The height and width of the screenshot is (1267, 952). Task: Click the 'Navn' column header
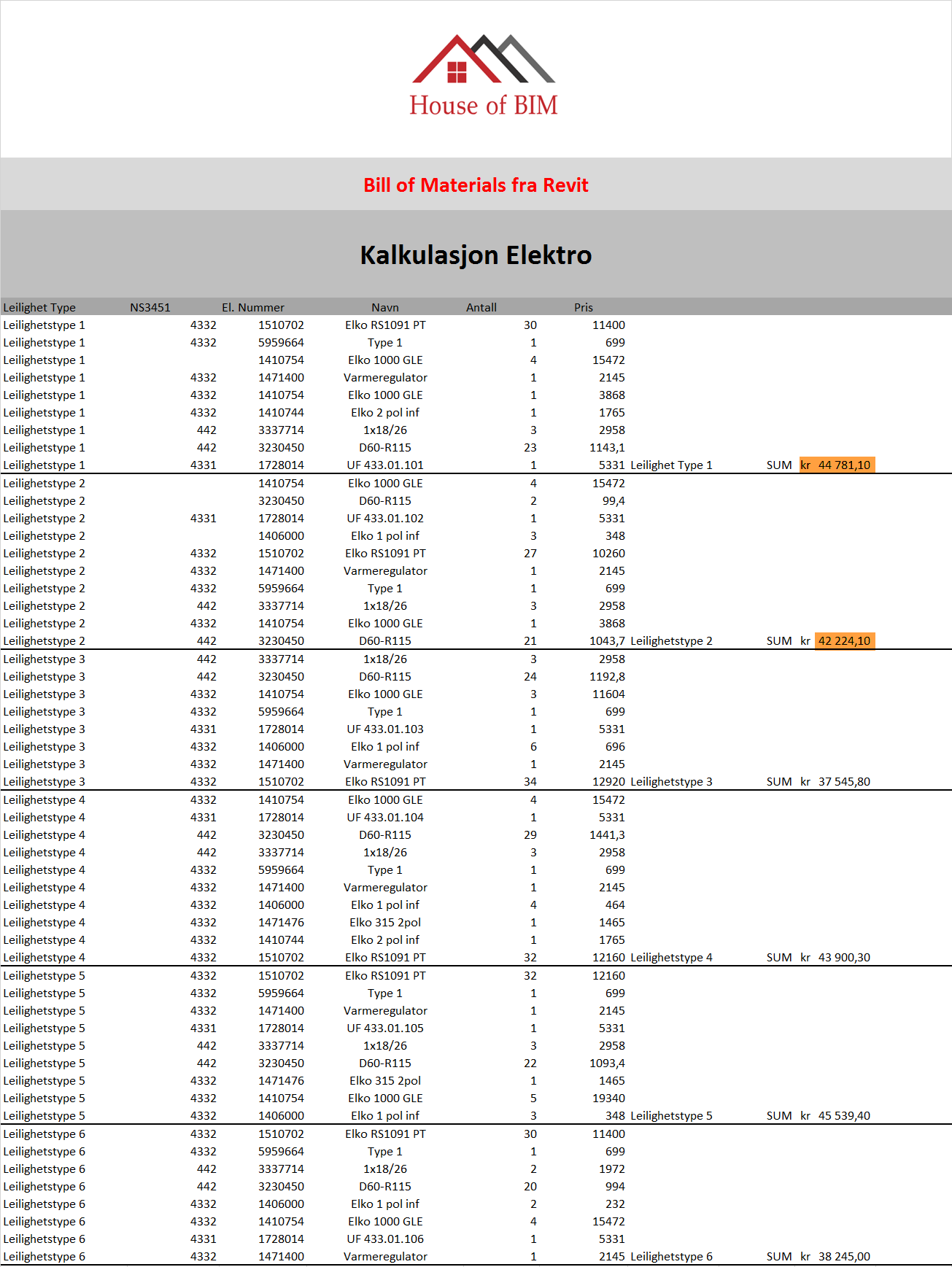(385, 307)
